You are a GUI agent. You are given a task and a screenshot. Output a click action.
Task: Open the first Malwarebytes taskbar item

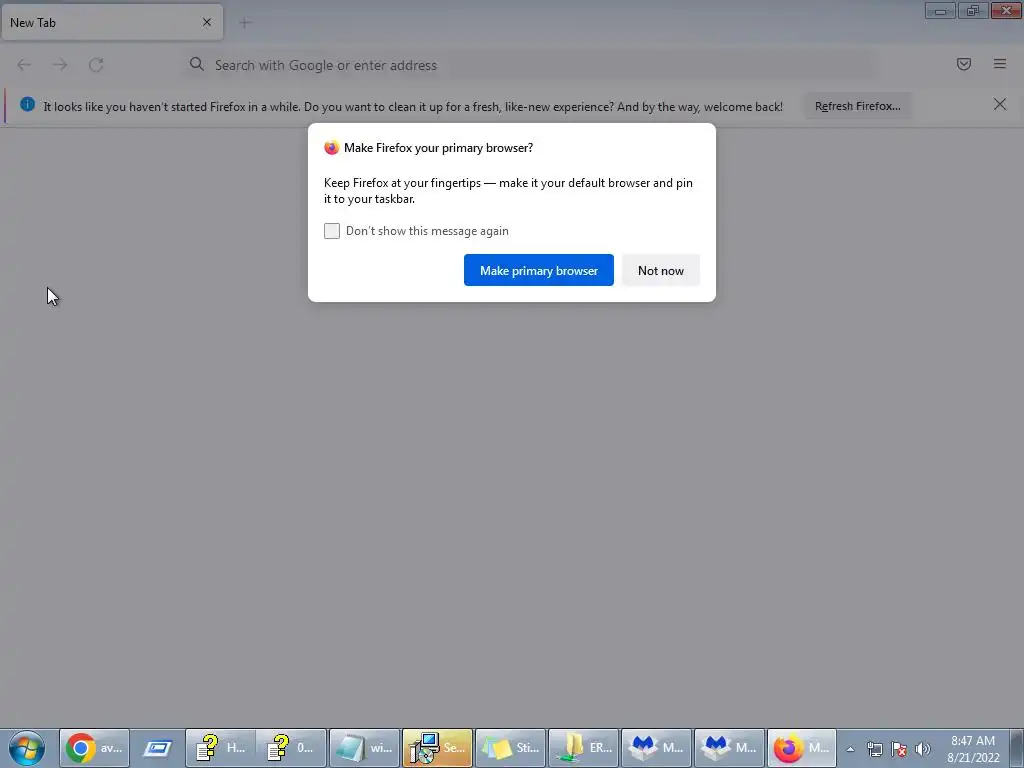point(656,748)
